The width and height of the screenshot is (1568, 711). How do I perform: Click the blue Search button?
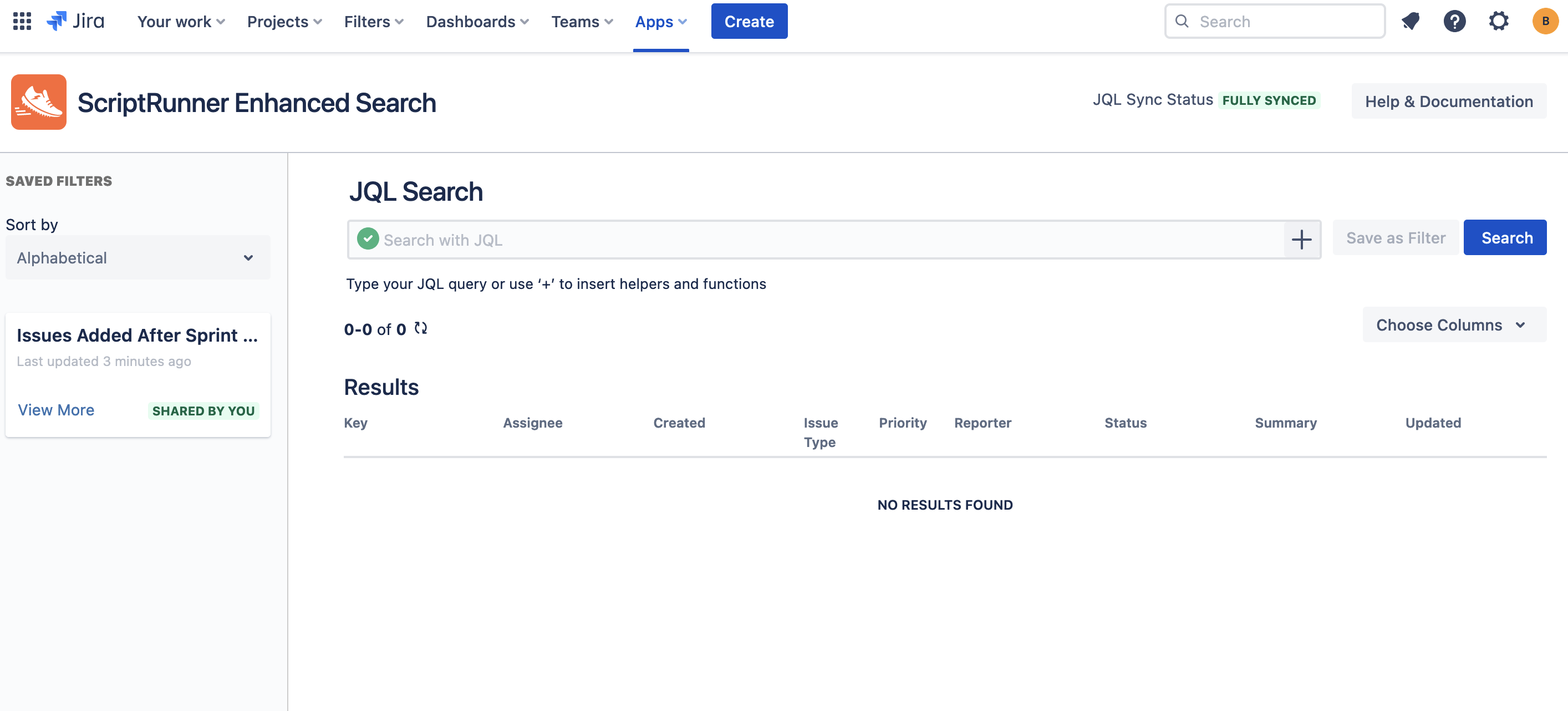pos(1504,237)
